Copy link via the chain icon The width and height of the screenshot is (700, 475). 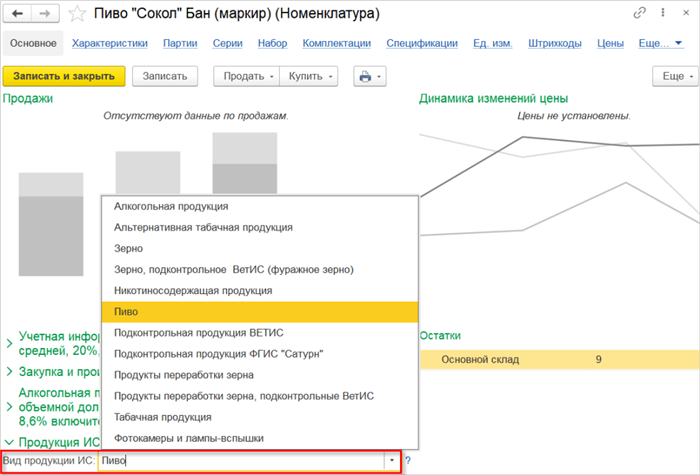(639, 13)
